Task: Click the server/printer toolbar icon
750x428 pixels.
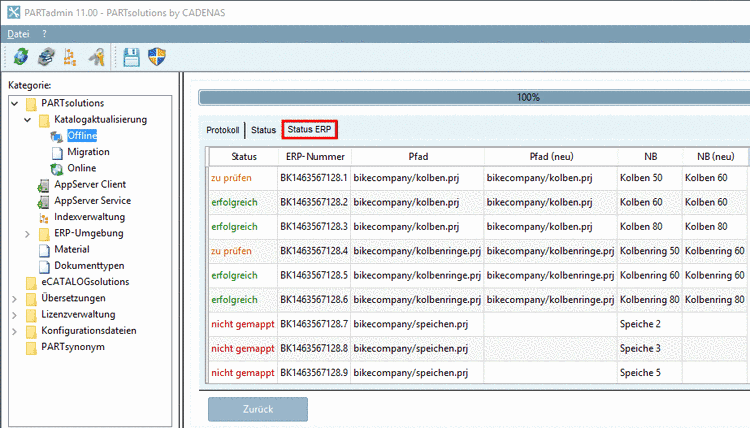Action: pos(46,57)
